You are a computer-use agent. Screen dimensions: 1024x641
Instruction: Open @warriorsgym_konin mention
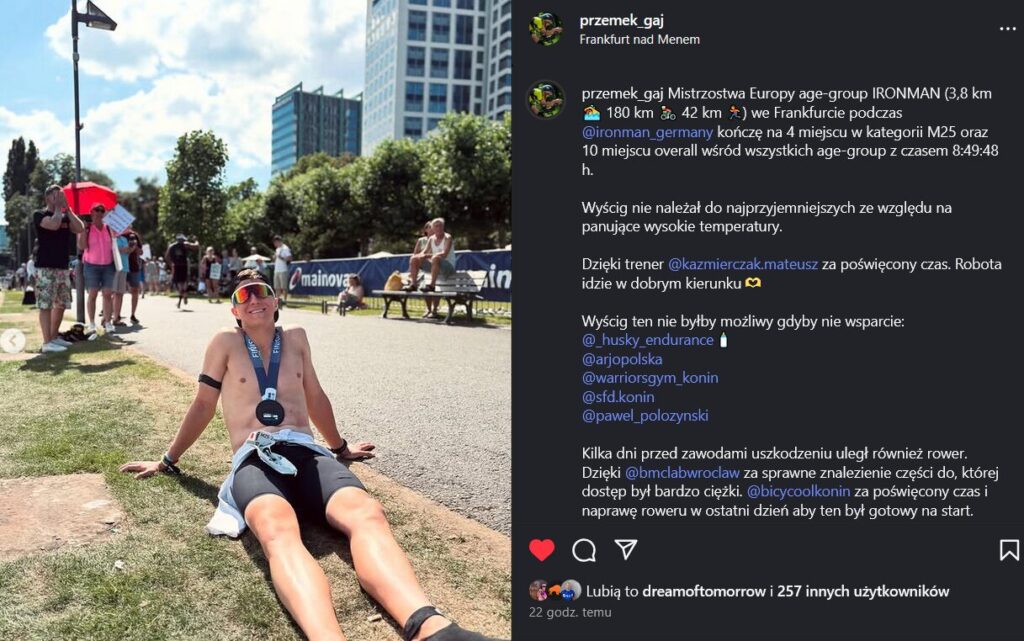coord(650,378)
